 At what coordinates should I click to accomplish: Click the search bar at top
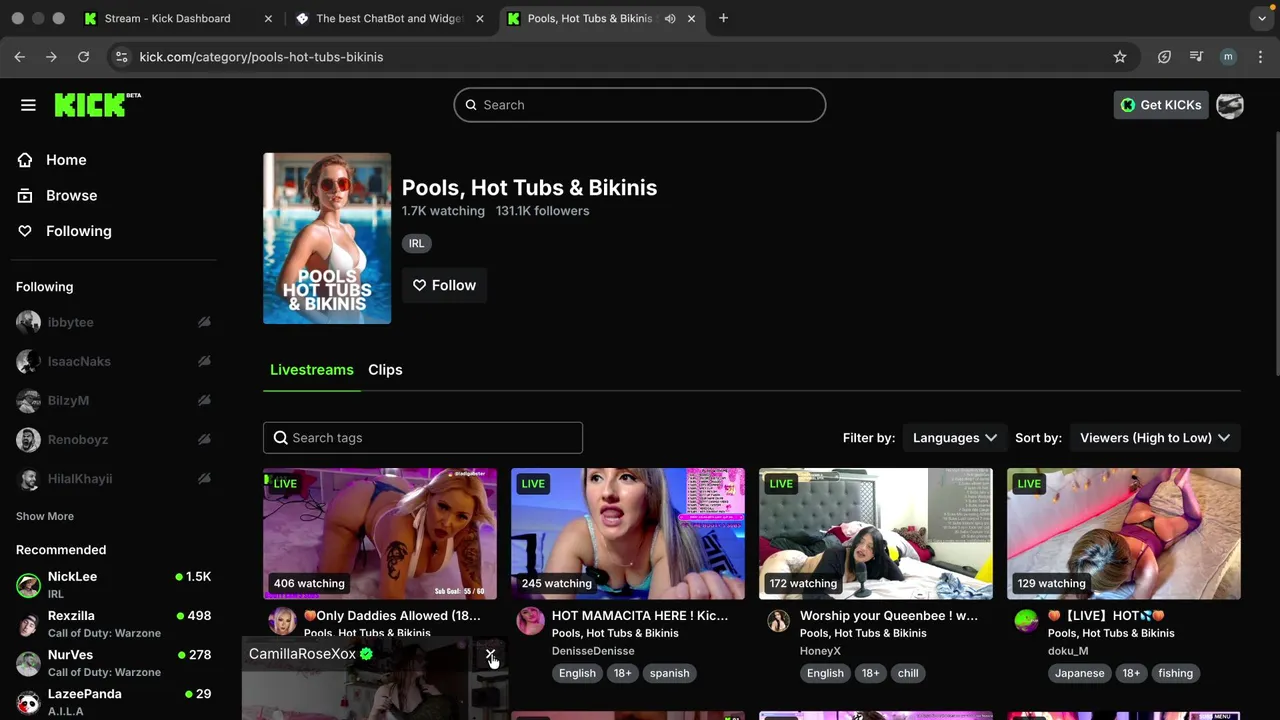tap(640, 105)
